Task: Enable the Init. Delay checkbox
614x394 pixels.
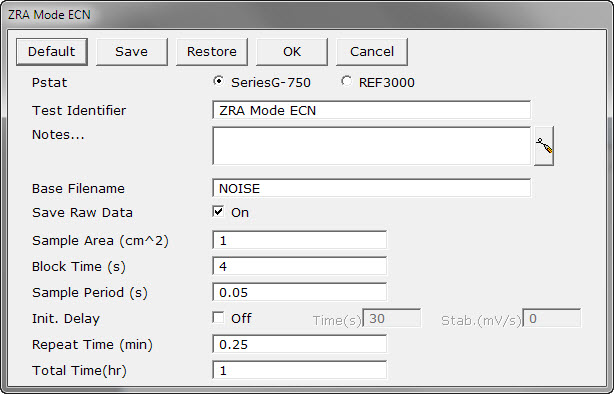Action: click(218, 317)
